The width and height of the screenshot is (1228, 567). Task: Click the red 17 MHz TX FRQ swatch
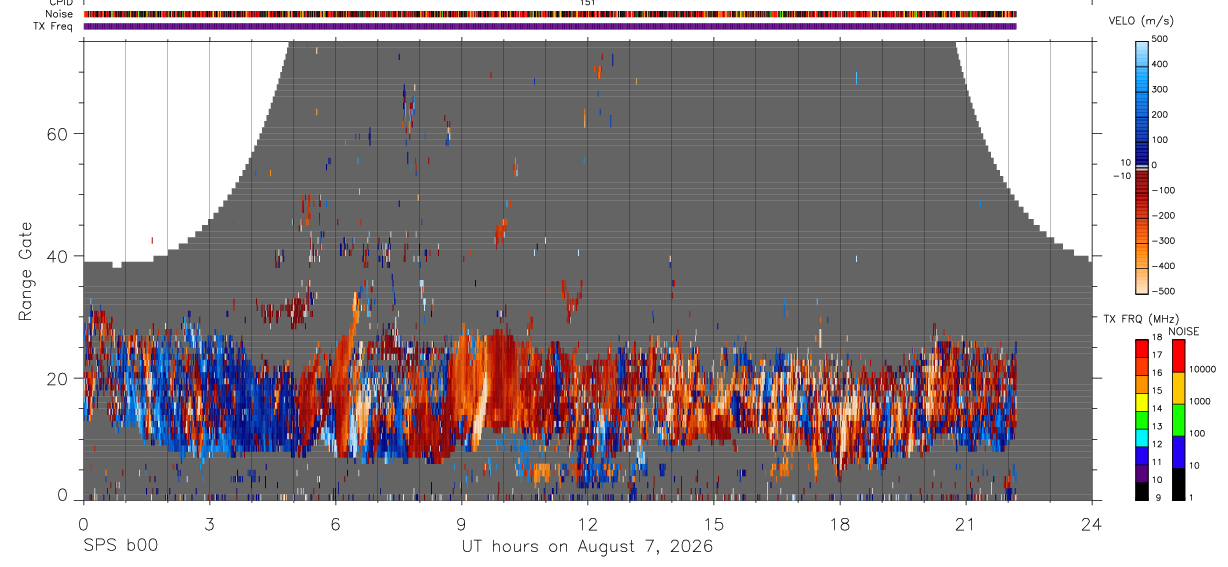coord(1142,349)
